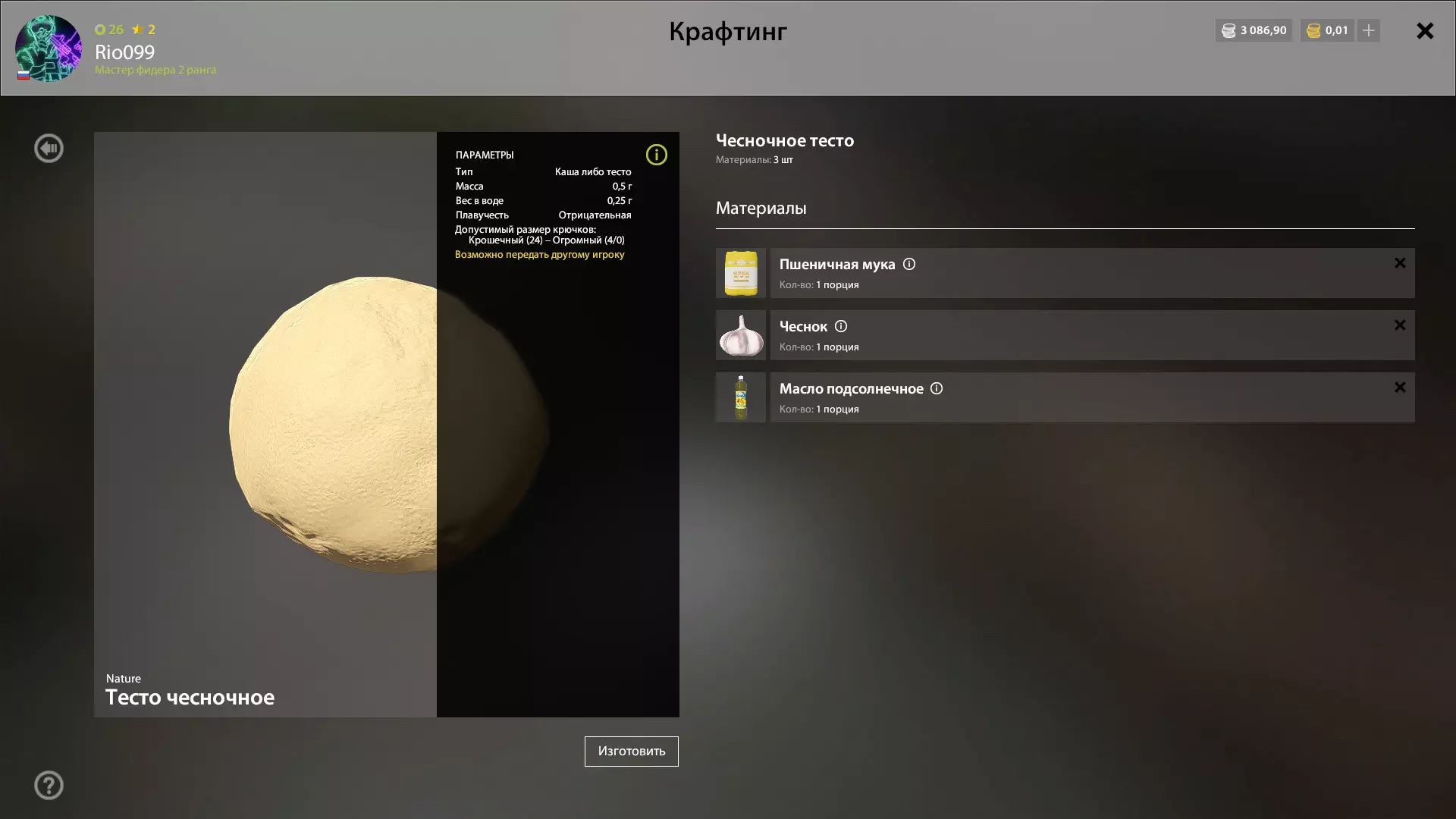Click the Rio099 player name
Image resolution: width=1456 pixels, height=819 pixels.
click(x=124, y=52)
